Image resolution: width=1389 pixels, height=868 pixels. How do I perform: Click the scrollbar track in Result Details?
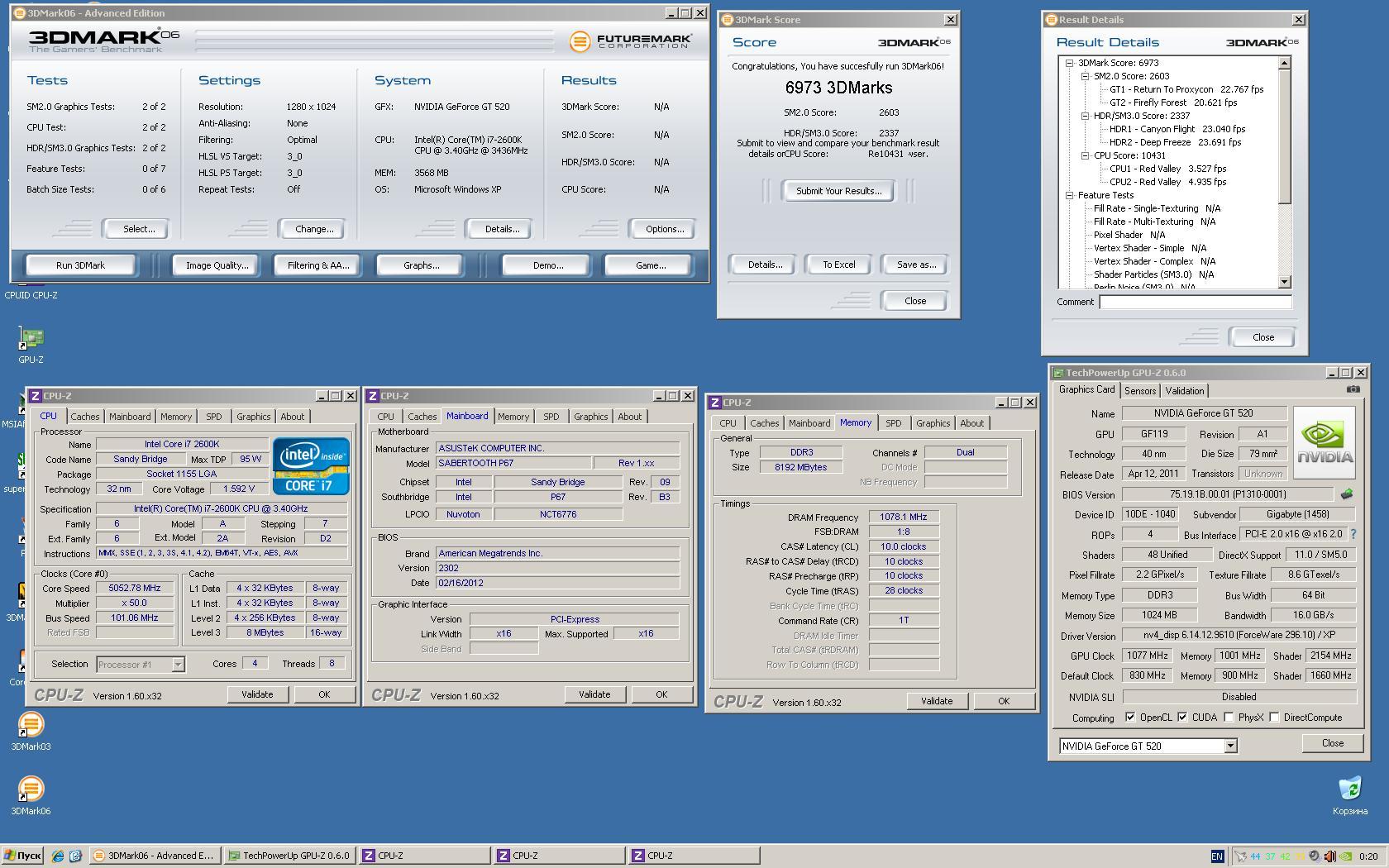(1284, 240)
